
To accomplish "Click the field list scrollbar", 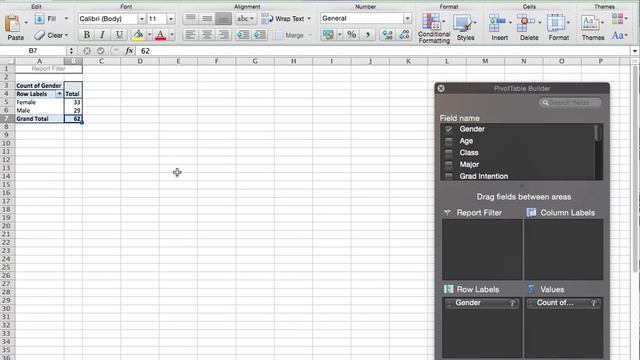I will (x=598, y=133).
